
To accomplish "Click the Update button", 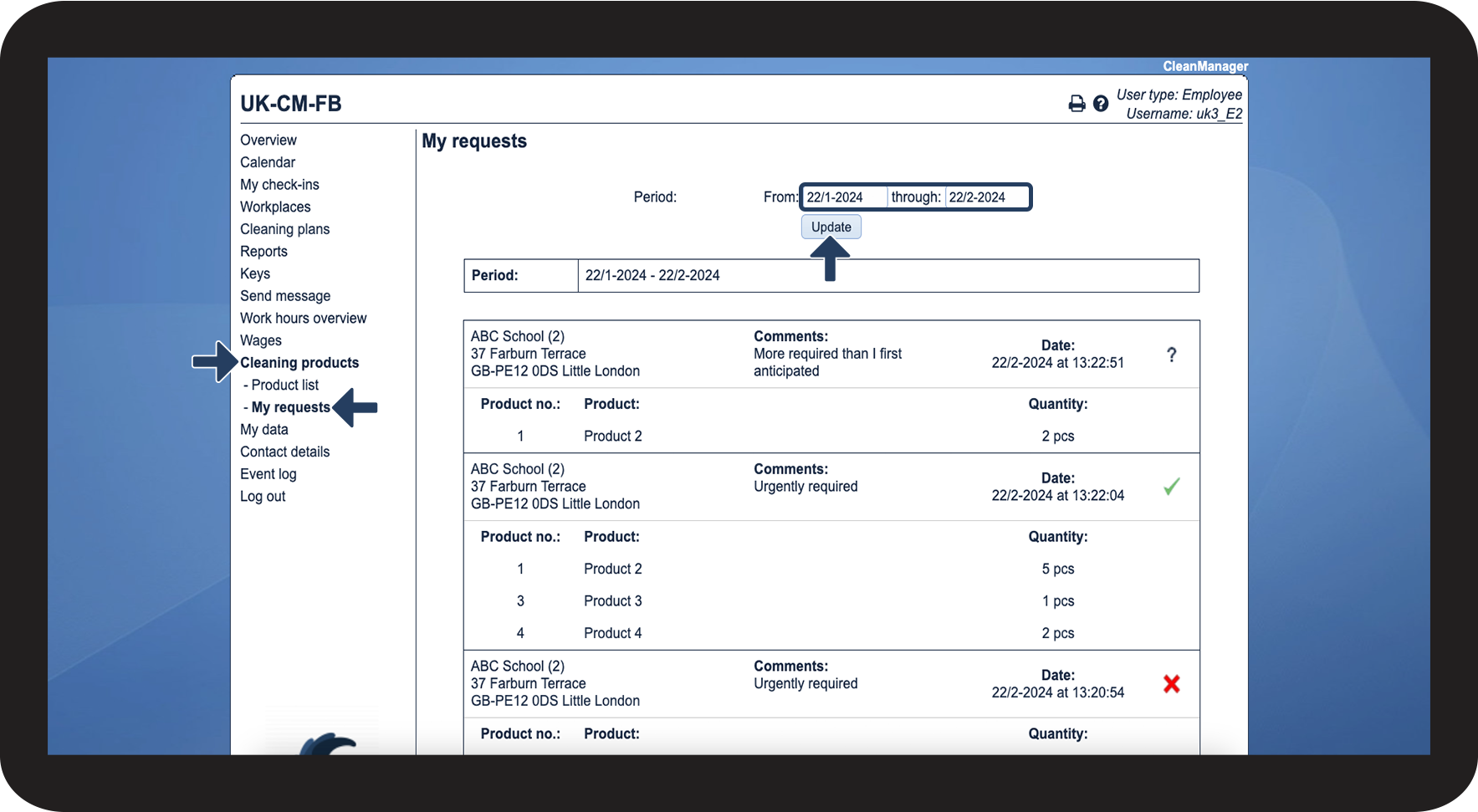I will [831, 227].
